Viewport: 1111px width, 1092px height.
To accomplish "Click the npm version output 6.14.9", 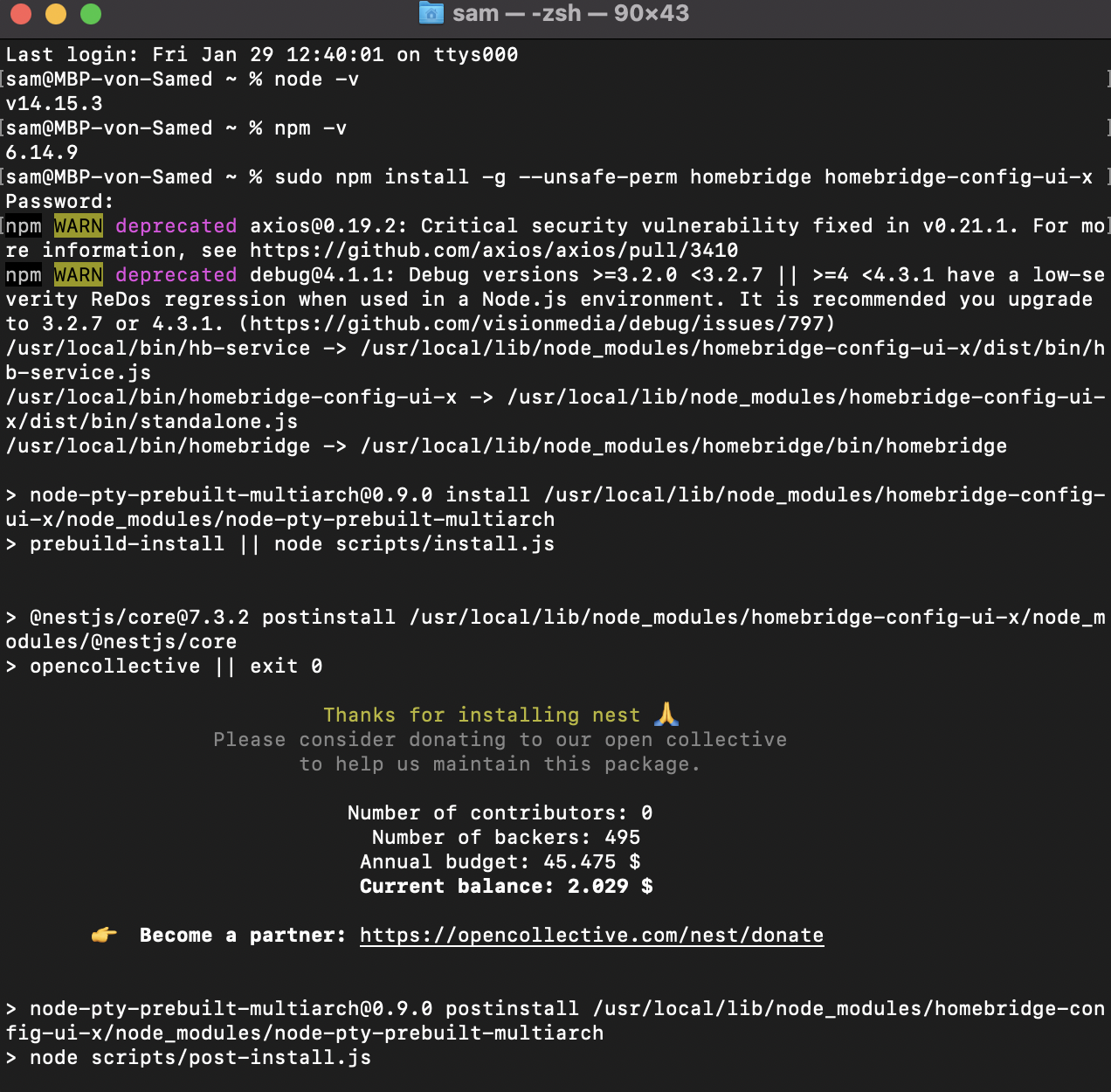I will 42,152.
